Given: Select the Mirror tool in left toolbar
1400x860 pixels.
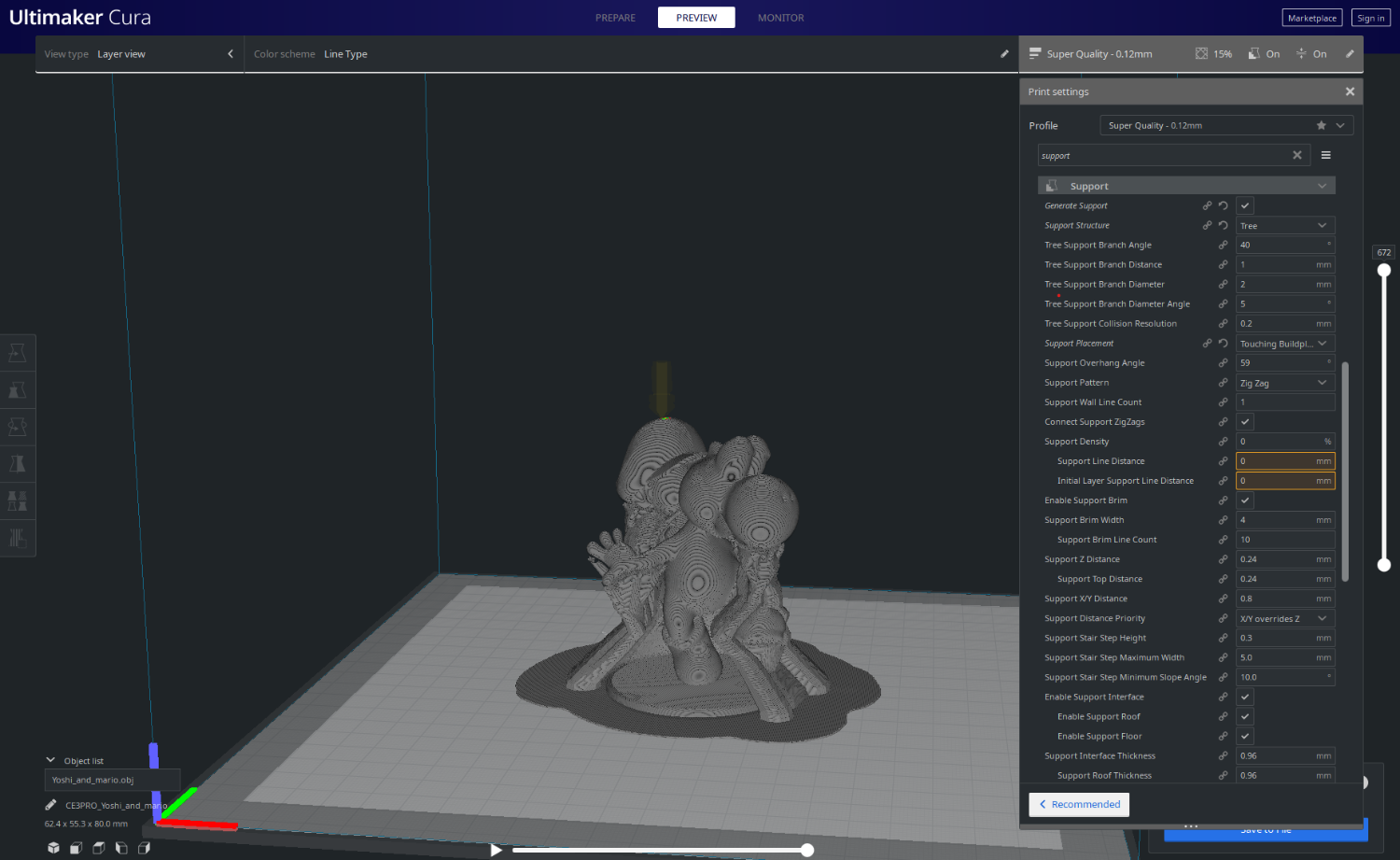Looking at the screenshot, I should coord(17,464).
